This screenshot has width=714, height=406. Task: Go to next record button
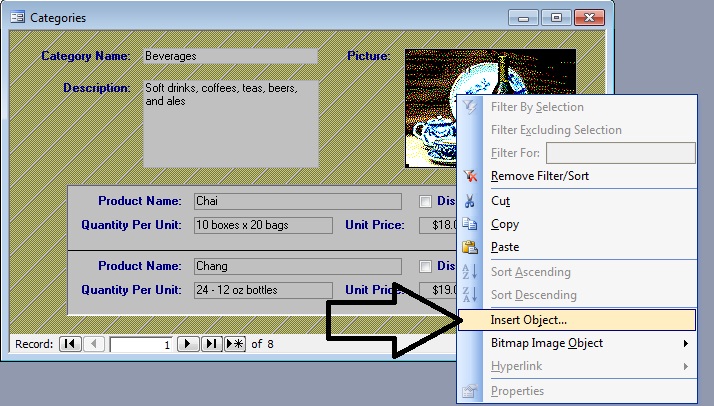(188, 344)
